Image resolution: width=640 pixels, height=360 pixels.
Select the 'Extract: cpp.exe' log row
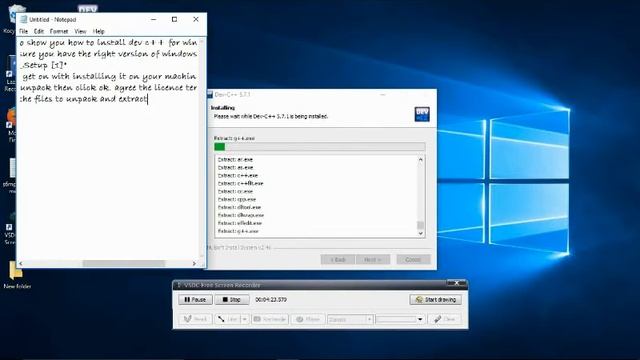(x=237, y=200)
